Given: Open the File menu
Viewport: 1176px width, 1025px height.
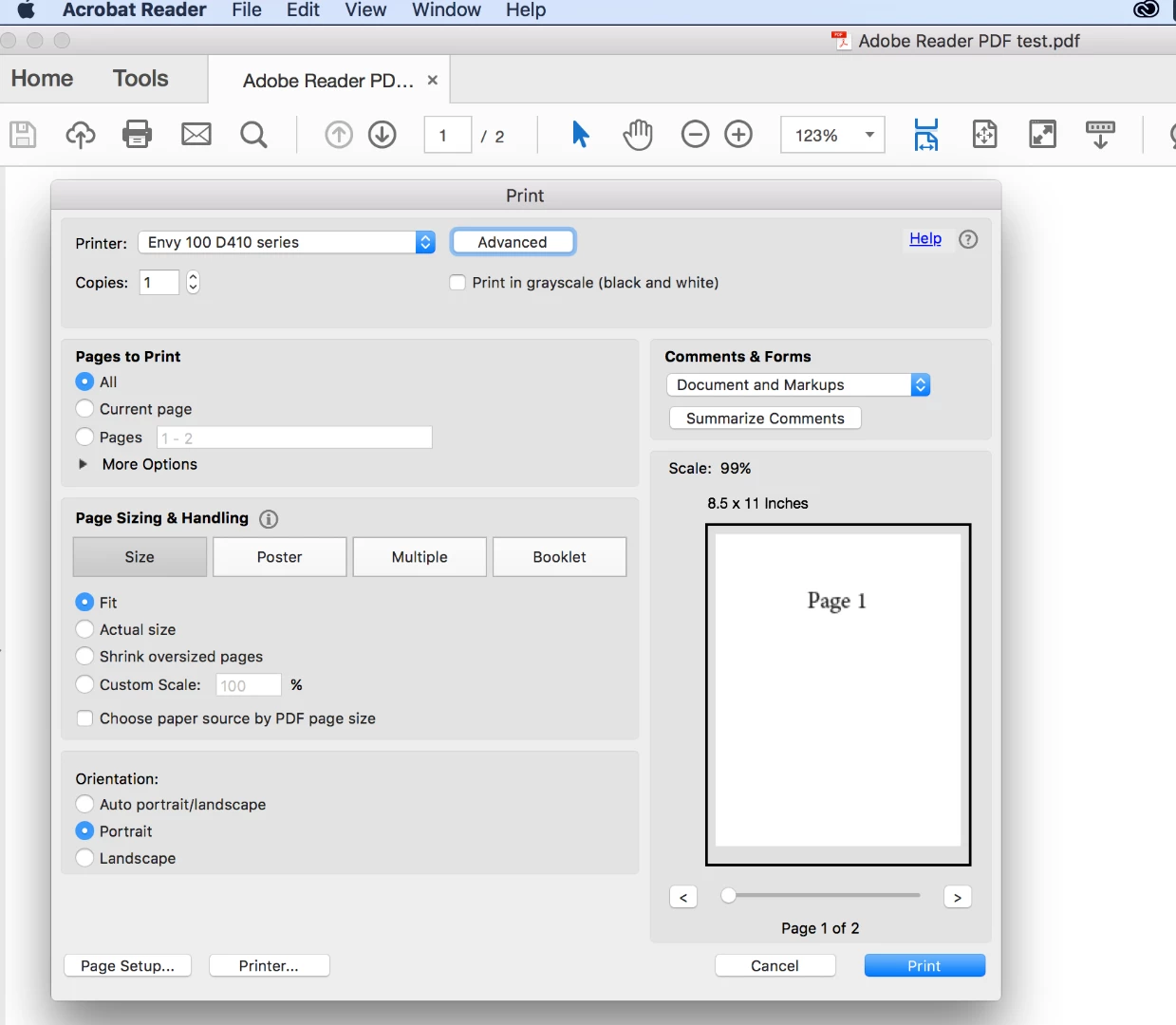Looking at the screenshot, I should [x=247, y=10].
